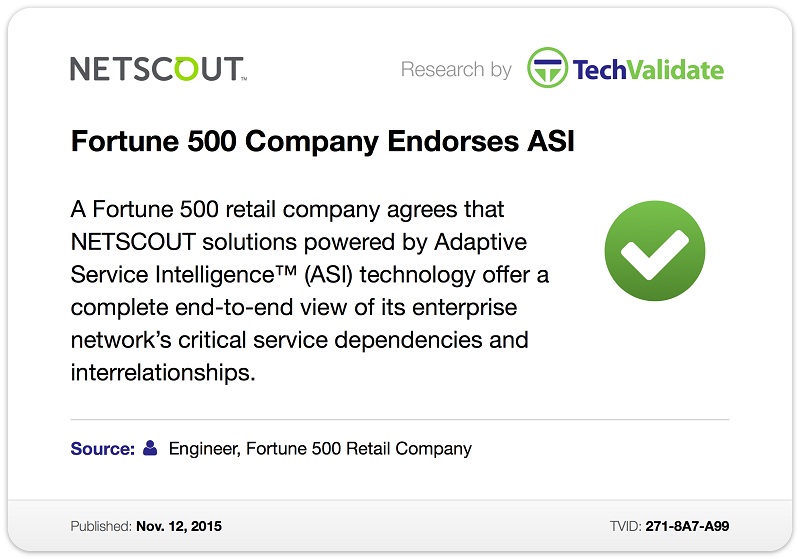This screenshot has width=800, height=559.
Task: Click the "Source:" label
Action: [103, 448]
